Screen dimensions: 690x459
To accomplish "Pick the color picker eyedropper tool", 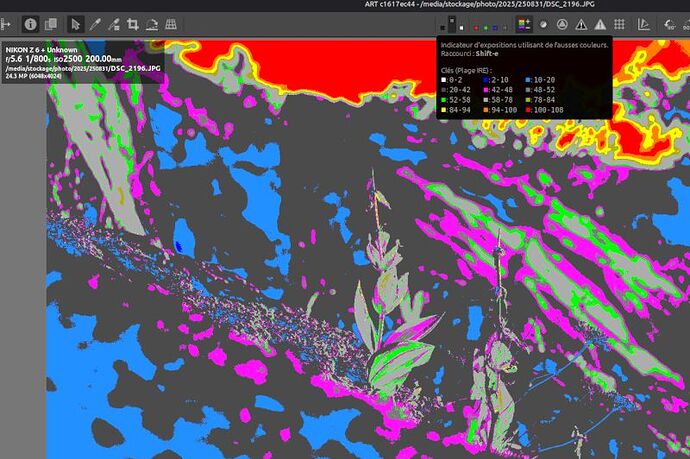I will tap(95, 23).
